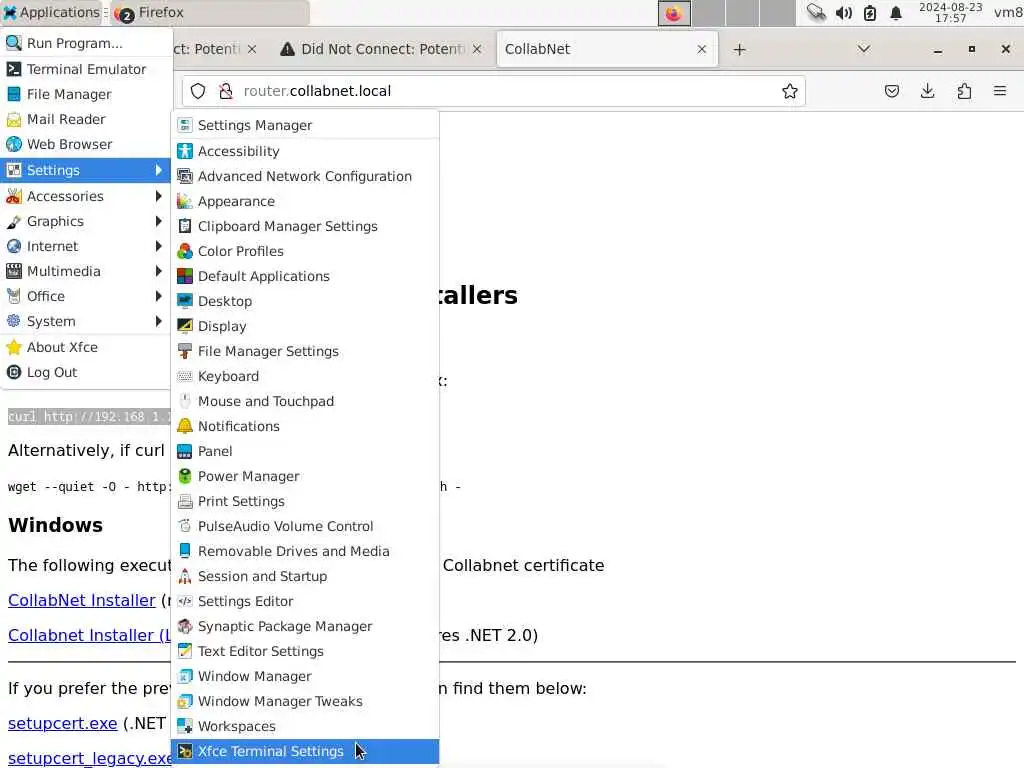
Task: Open Workspaces settings
Action: (305, 726)
